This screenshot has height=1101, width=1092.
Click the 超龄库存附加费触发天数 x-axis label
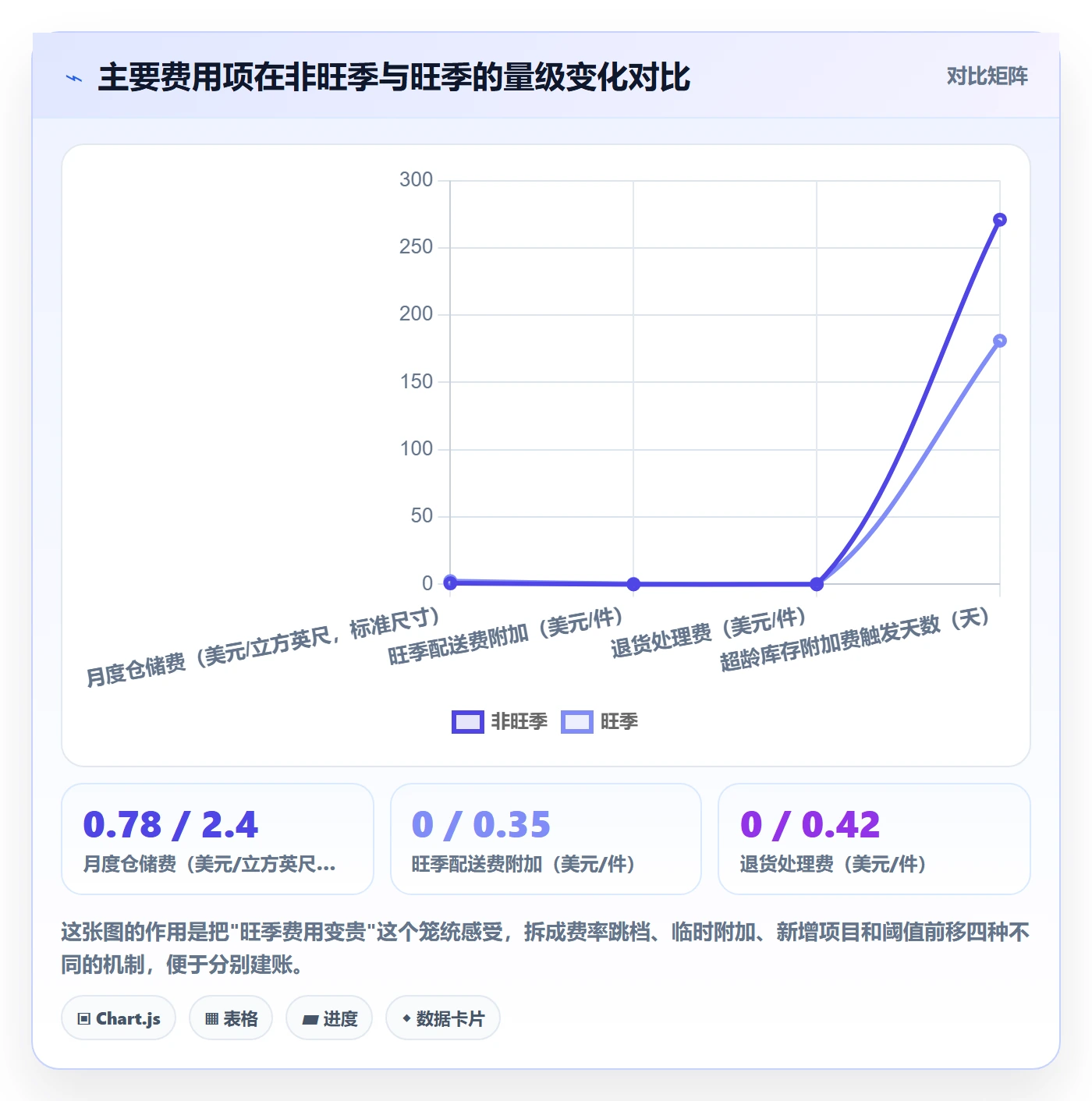point(855,639)
